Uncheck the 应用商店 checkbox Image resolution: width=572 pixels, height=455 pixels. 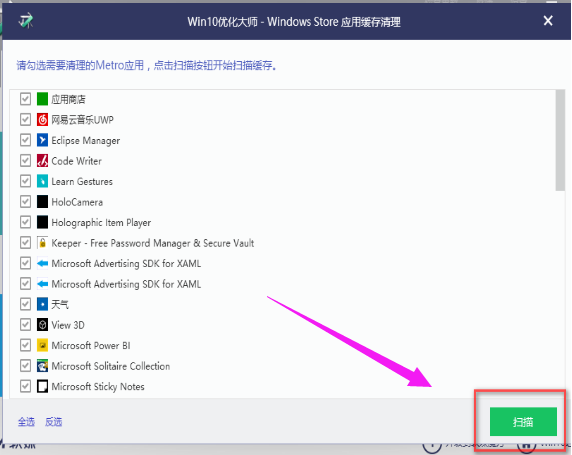click(x=25, y=99)
